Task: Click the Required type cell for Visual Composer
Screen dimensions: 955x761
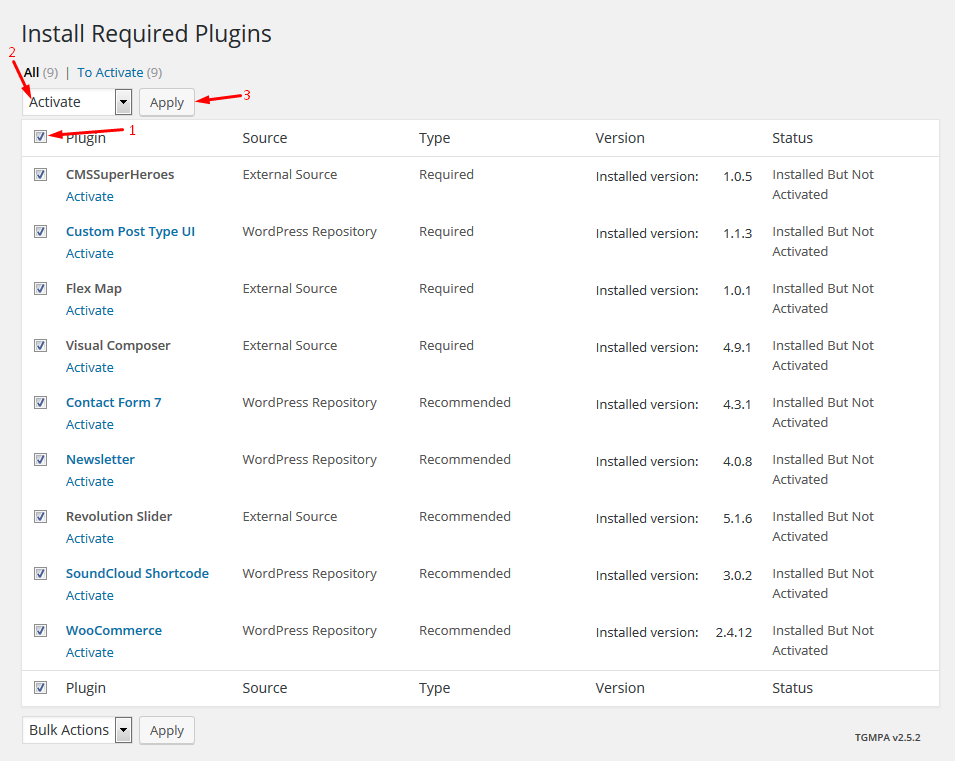Action: click(x=446, y=345)
